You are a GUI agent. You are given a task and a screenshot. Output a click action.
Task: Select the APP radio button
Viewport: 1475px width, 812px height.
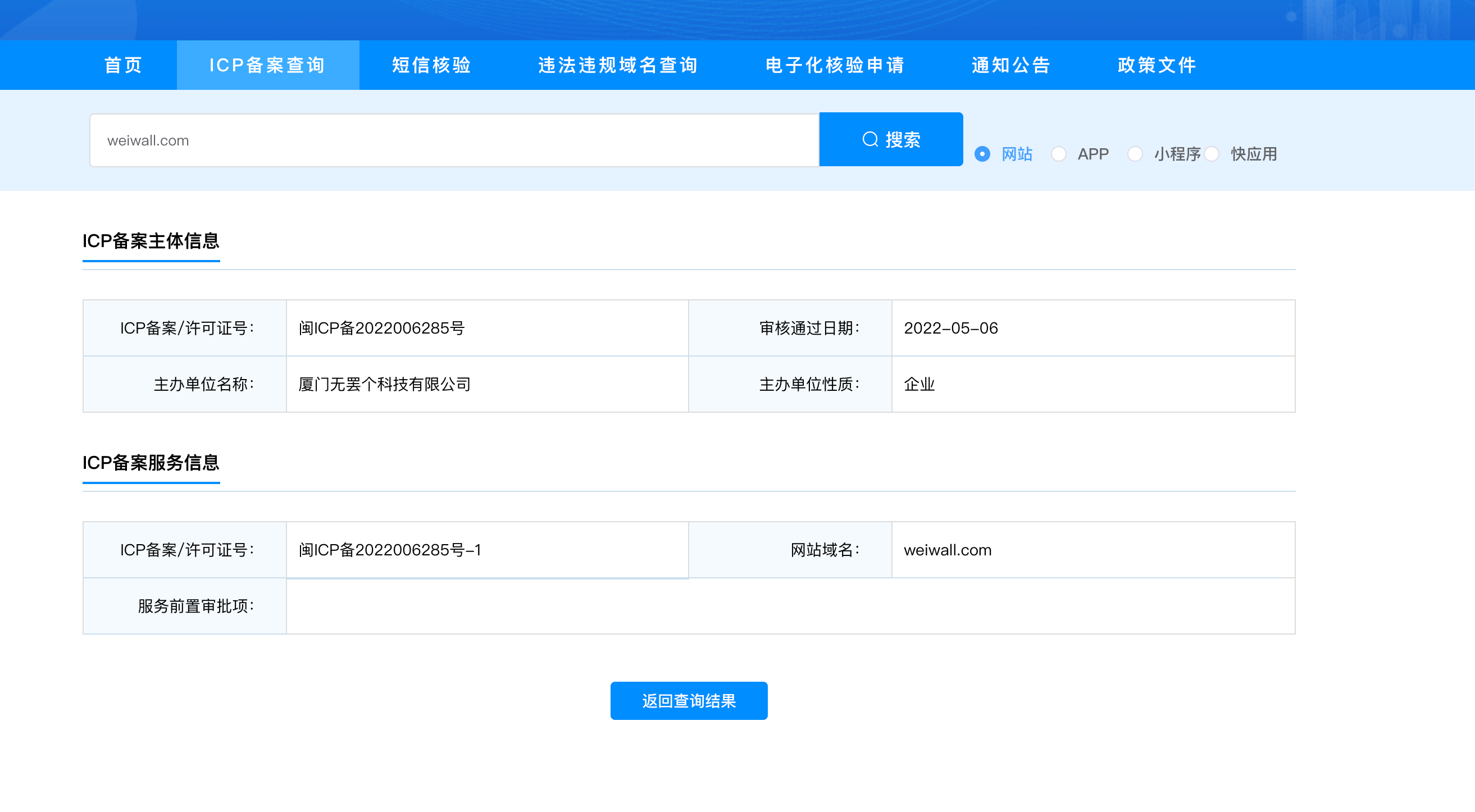coord(1058,154)
